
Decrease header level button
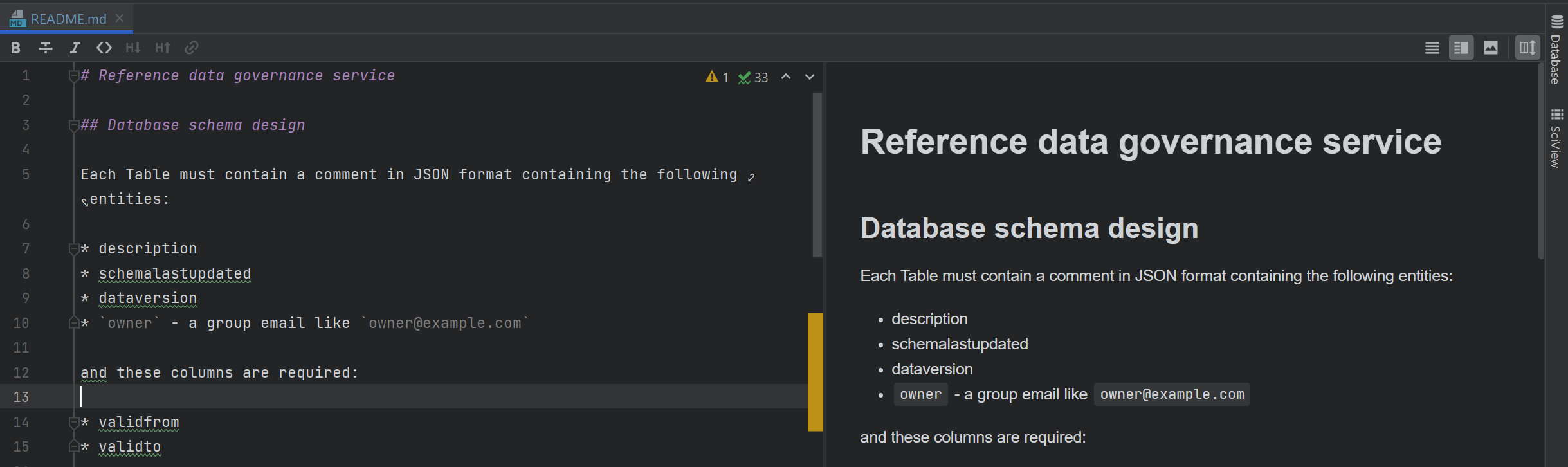pyautogui.click(x=133, y=48)
